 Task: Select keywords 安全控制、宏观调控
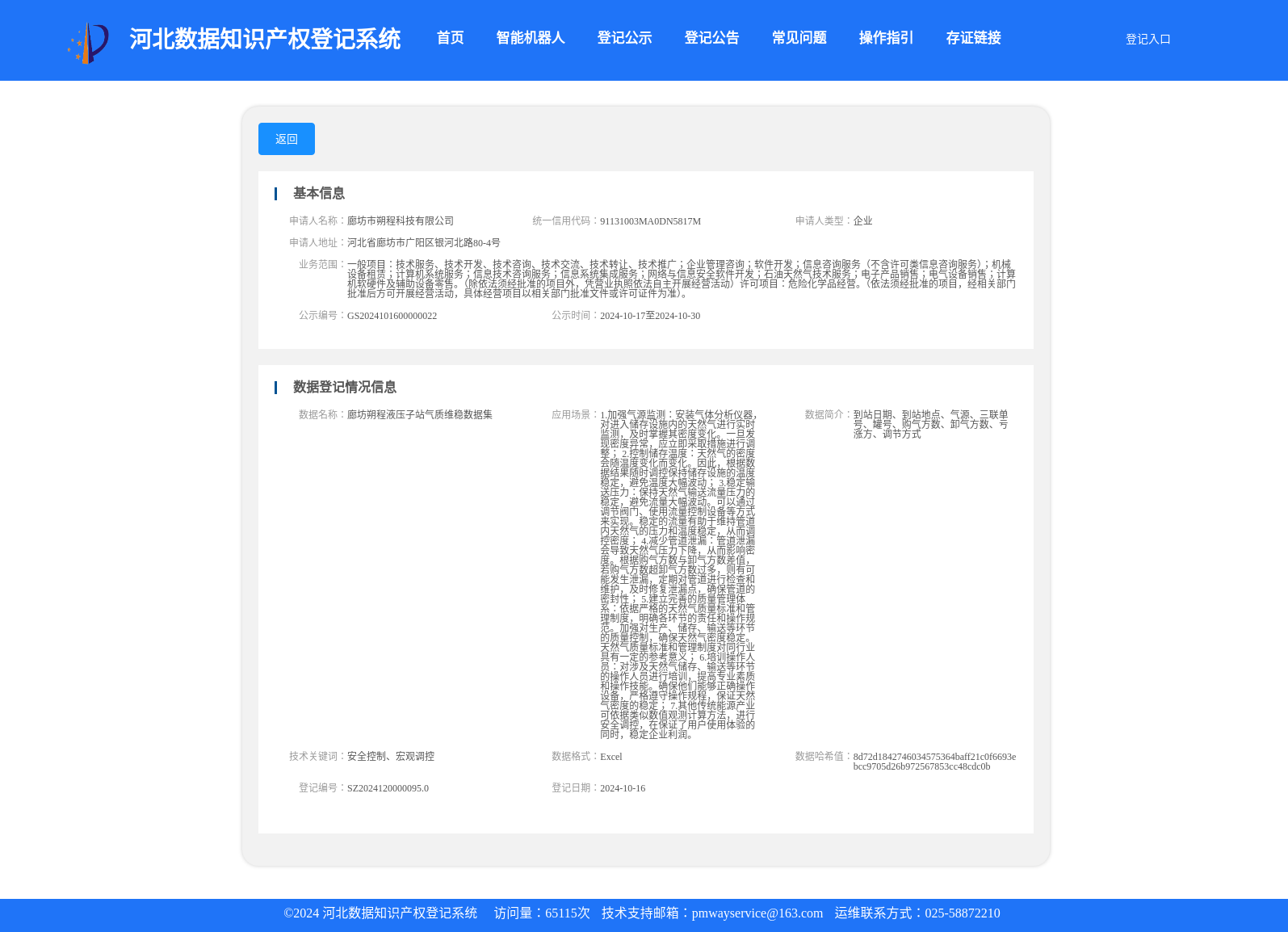391,756
